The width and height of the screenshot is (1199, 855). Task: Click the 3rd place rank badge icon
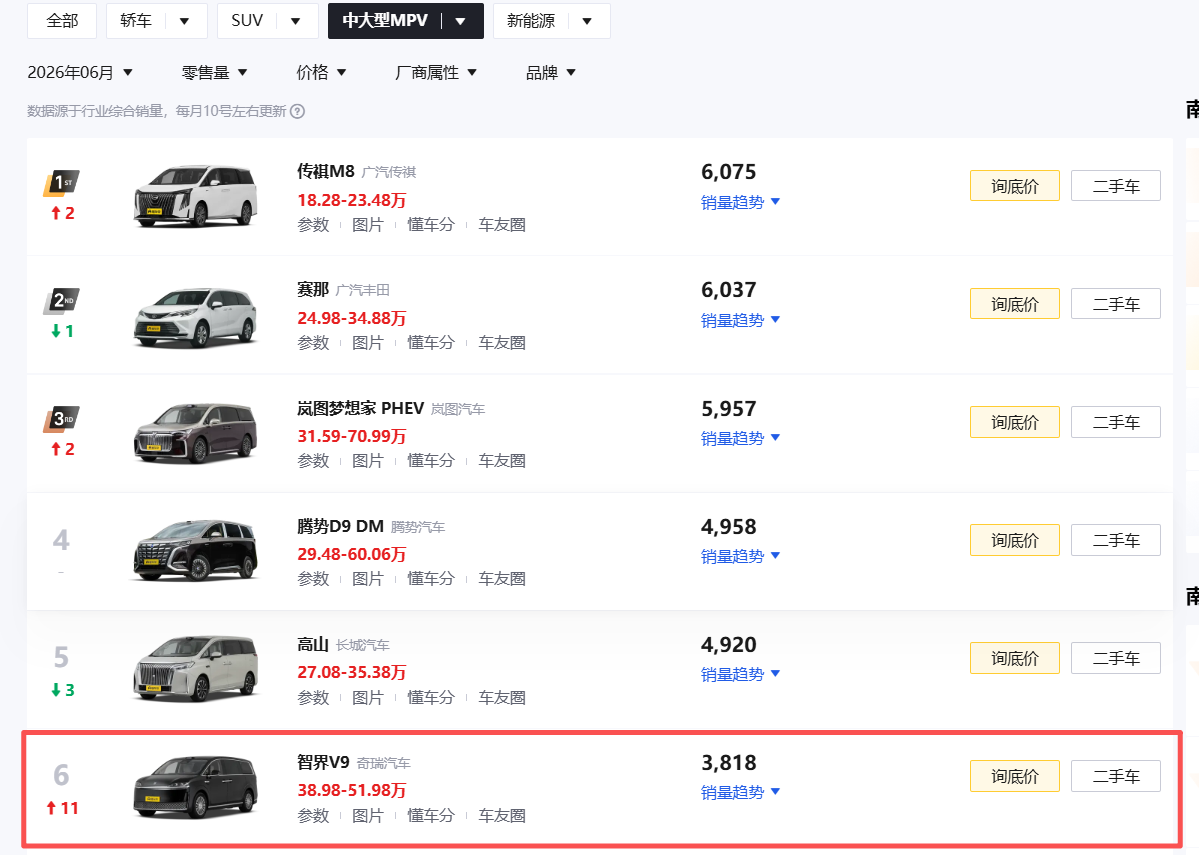click(61, 418)
